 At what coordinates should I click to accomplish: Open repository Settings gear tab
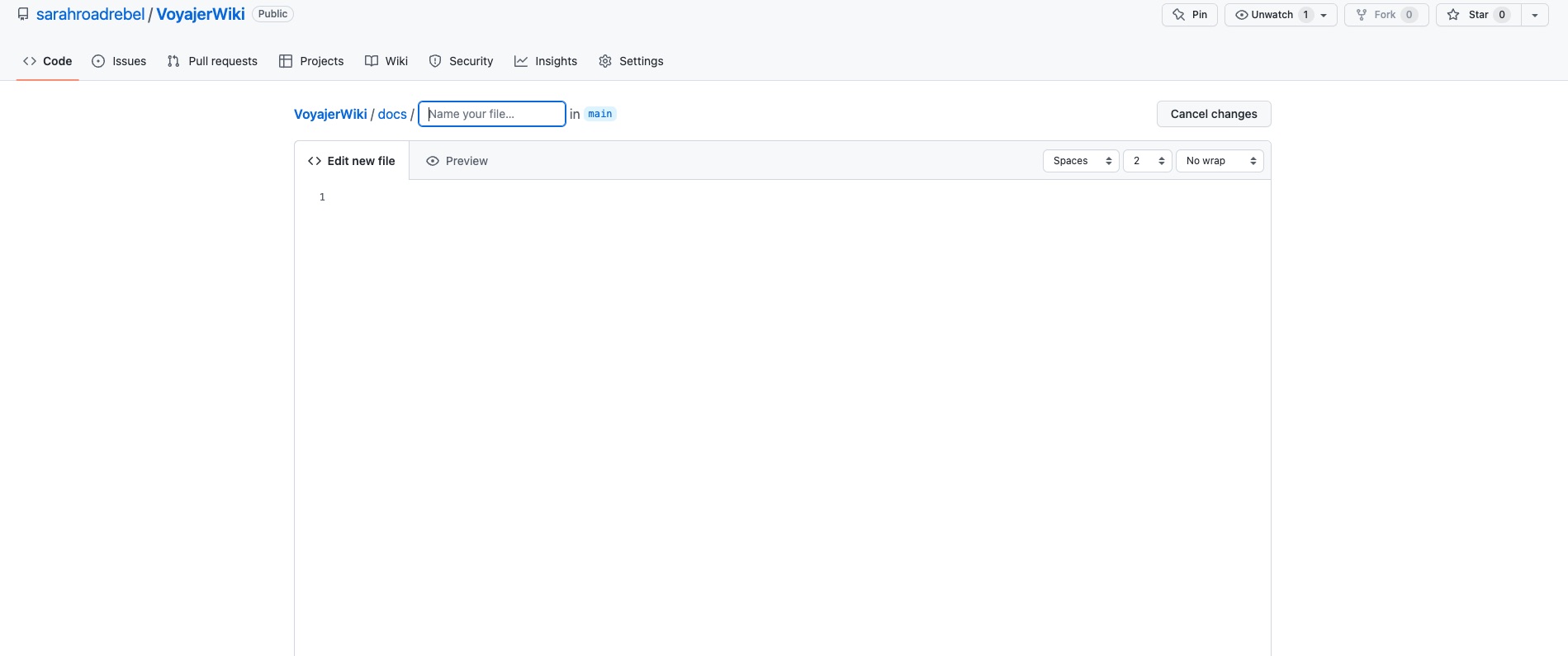point(631,61)
